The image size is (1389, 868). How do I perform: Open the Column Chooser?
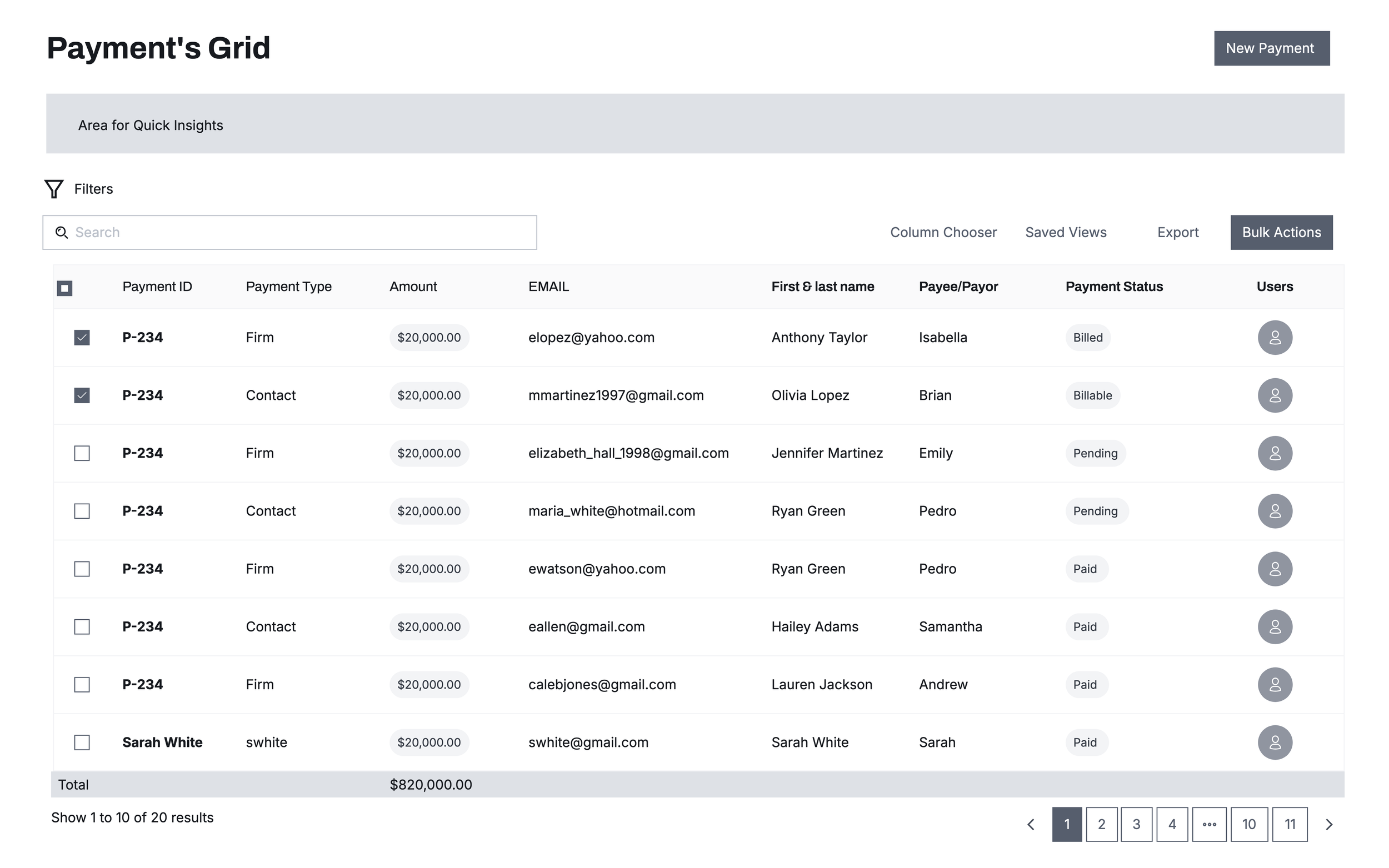click(x=943, y=233)
